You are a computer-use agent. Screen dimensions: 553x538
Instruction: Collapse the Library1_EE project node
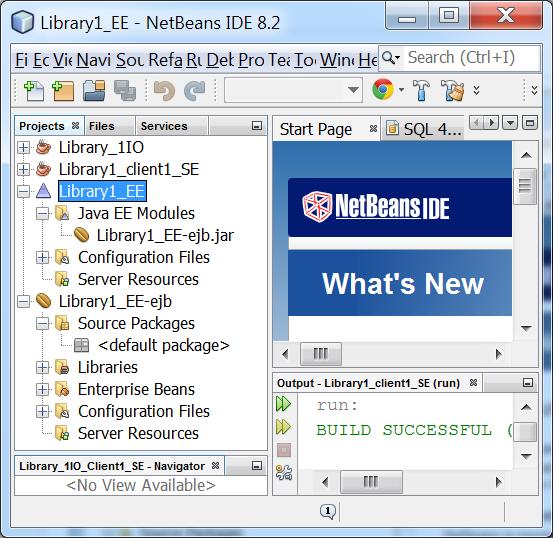tap(23, 191)
